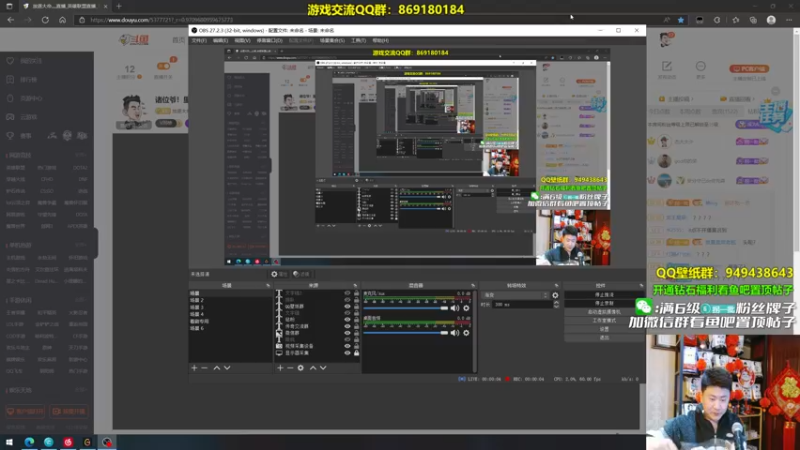800x450 pixels.
Task: Toggle visibility of 微信群 source
Action: pos(347,333)
